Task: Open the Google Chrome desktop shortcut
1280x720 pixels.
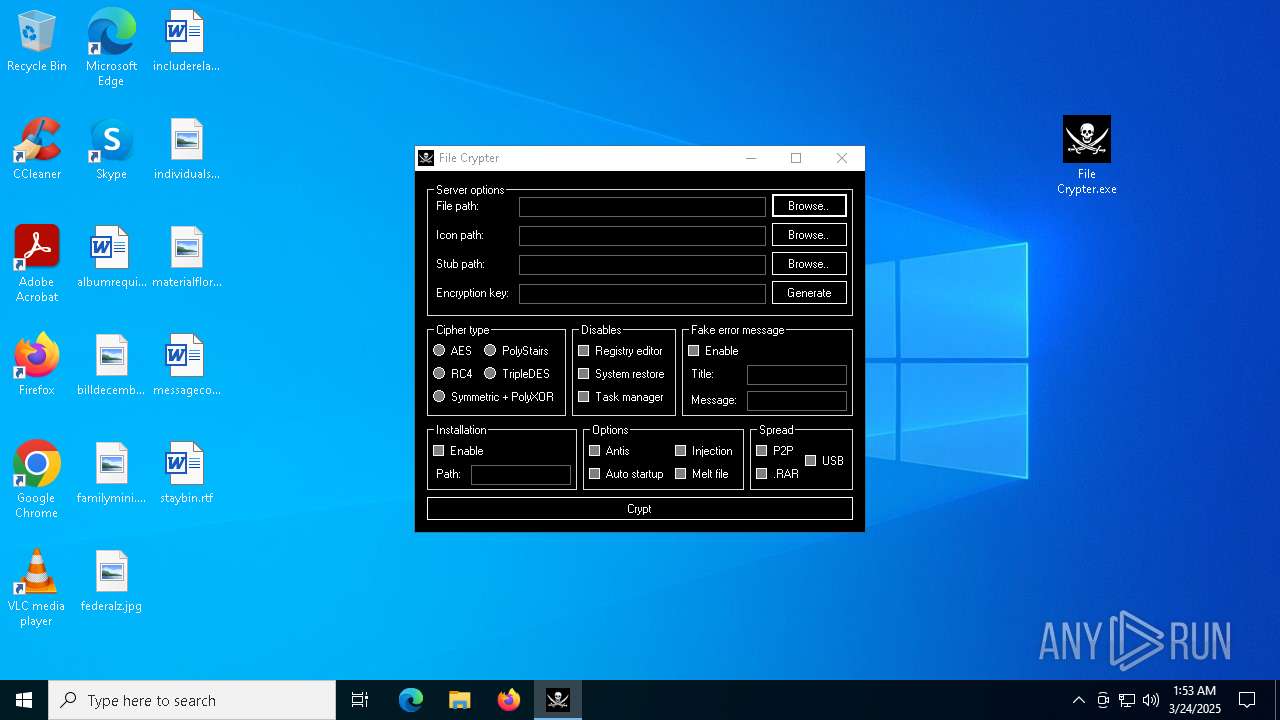Action: [37, 480]
